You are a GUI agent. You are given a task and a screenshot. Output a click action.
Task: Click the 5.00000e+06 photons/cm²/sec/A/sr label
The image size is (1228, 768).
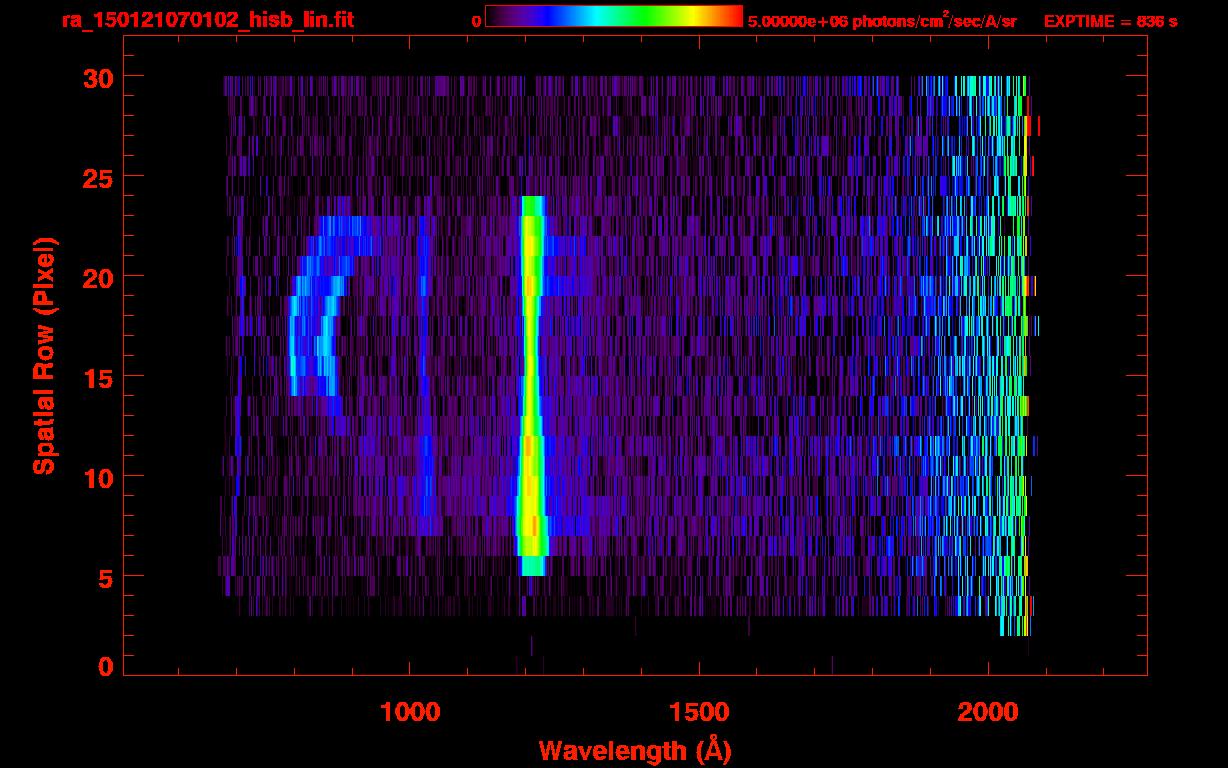(882, 21)
